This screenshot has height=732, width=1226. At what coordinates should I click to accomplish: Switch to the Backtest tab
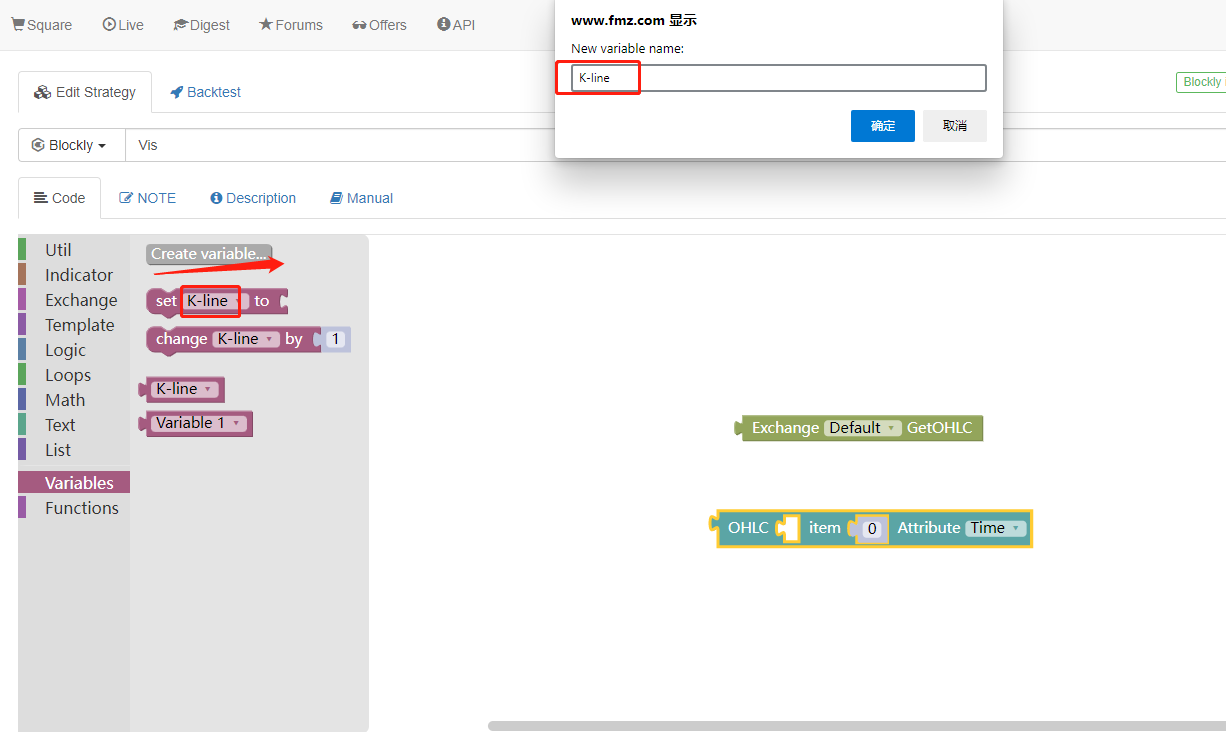[x=205, y=92]
